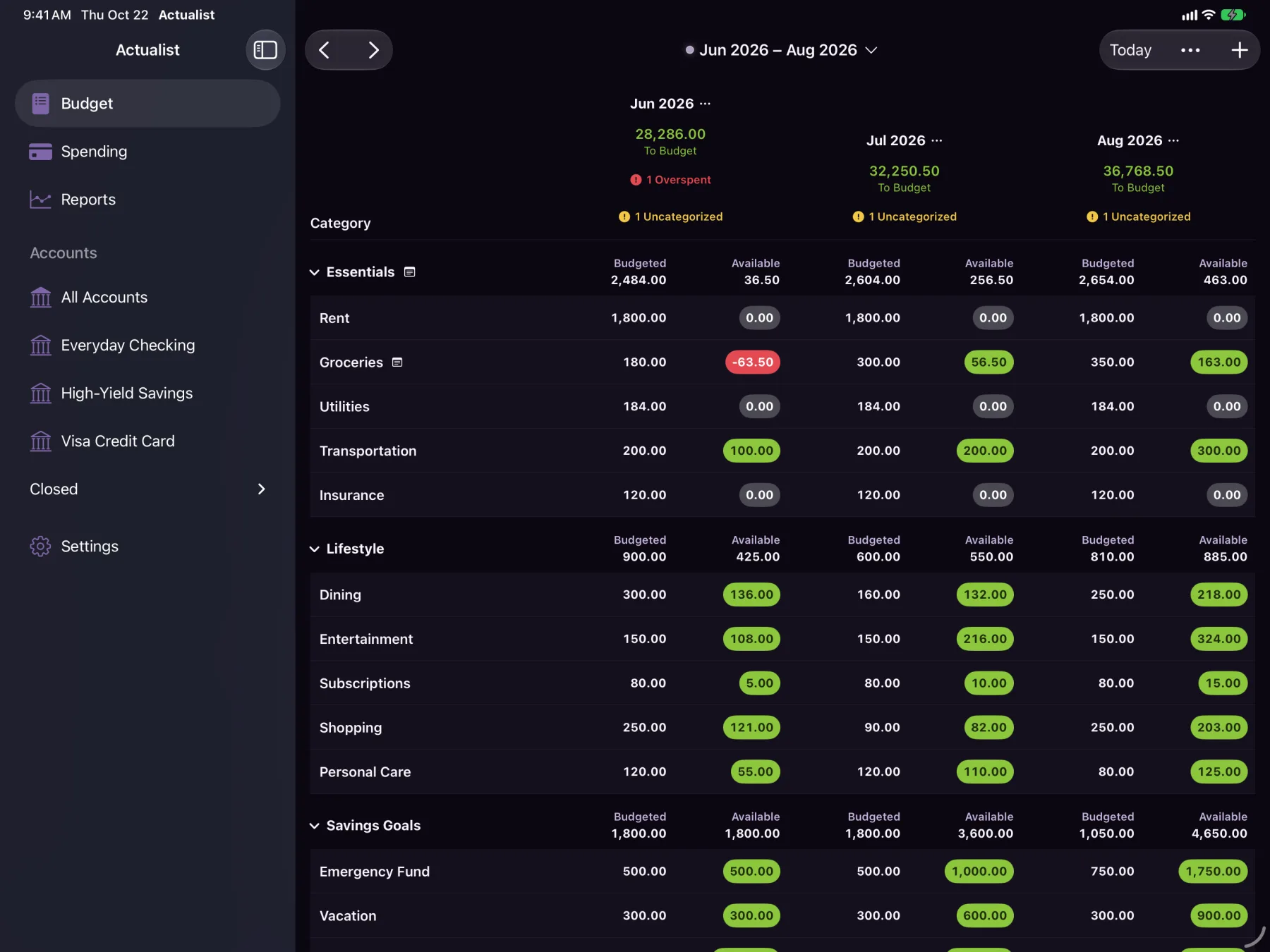The width and height of the screenshot is (1270, 952).
Task: Open June To Budget amount 28,286.00
Action: [x=670, y=134]
